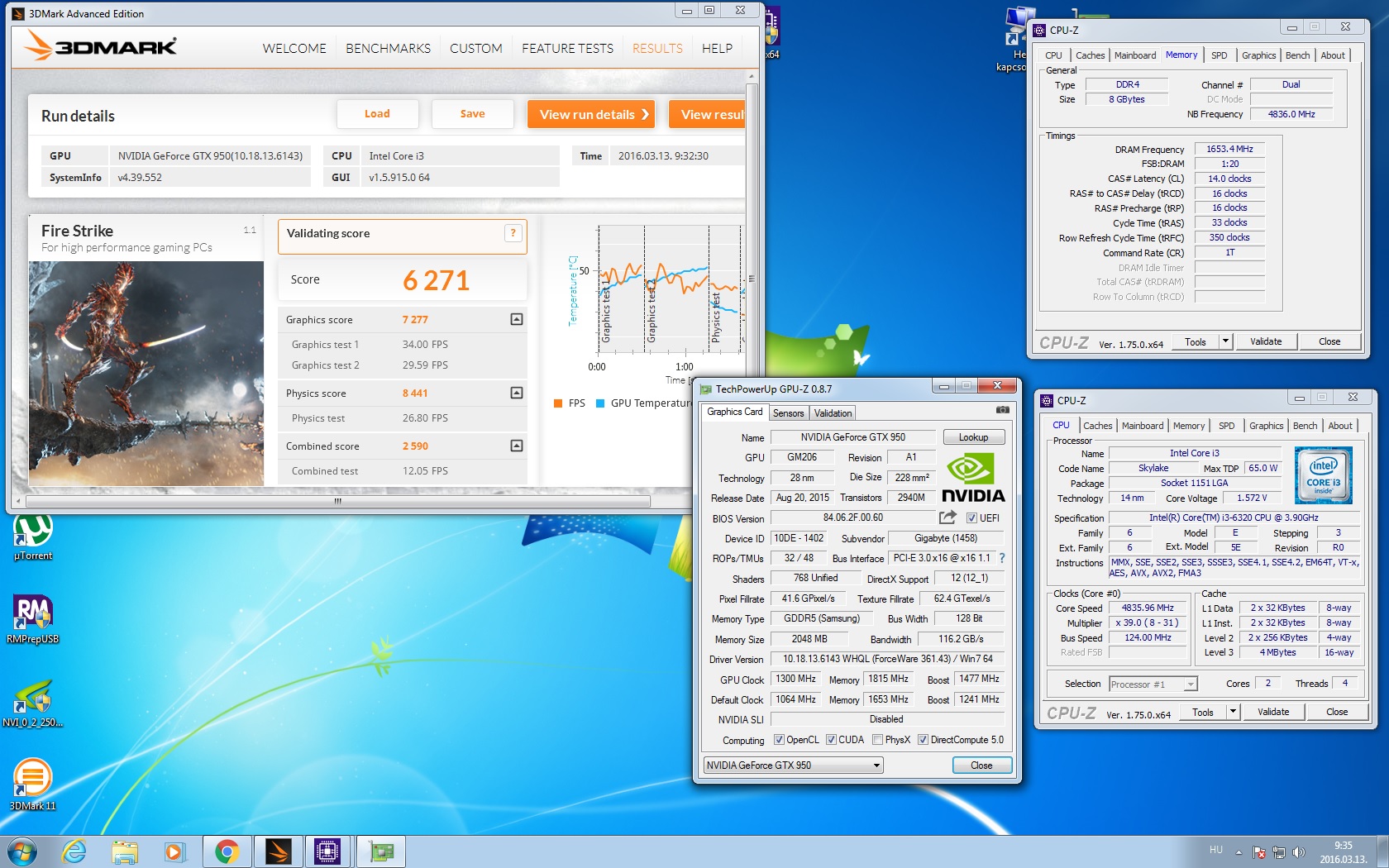Switch to GPU-Z via taskbar icon
The width and height of the screenshot is (1389, 868).
coord(380,851)
